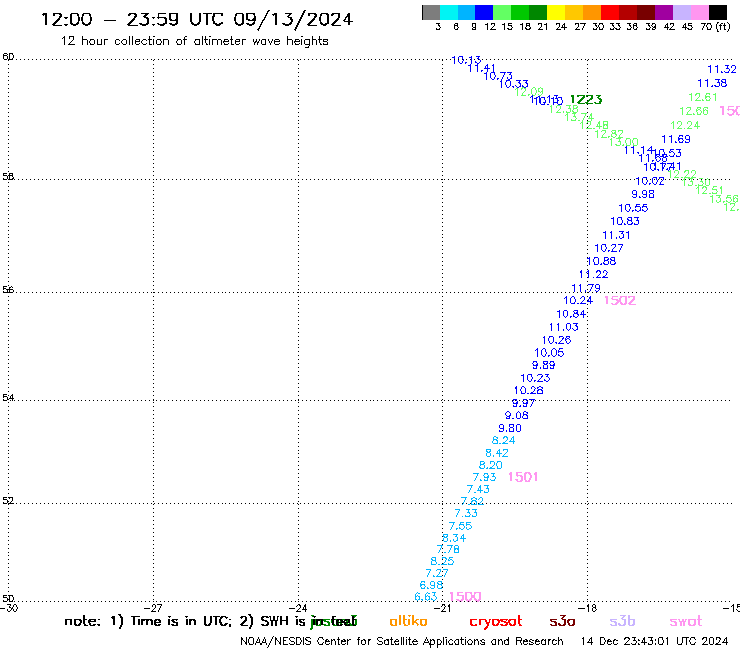
Task: Click the 9.98 wave height value
Action: tap(643, 194)
